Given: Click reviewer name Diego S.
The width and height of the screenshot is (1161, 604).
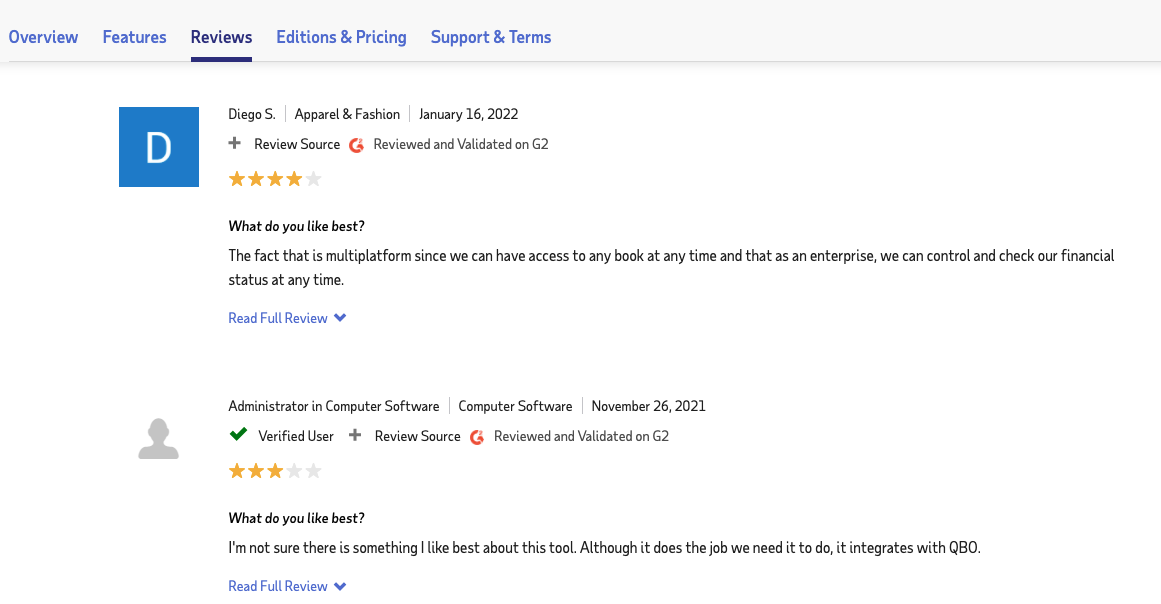Looking at the screenshot, I should pyautogui.click(x=252, y=114).
